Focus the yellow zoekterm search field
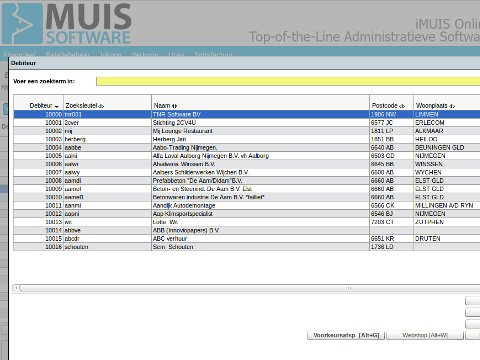This screenshot has height=360, width=480. coord(288,81)
